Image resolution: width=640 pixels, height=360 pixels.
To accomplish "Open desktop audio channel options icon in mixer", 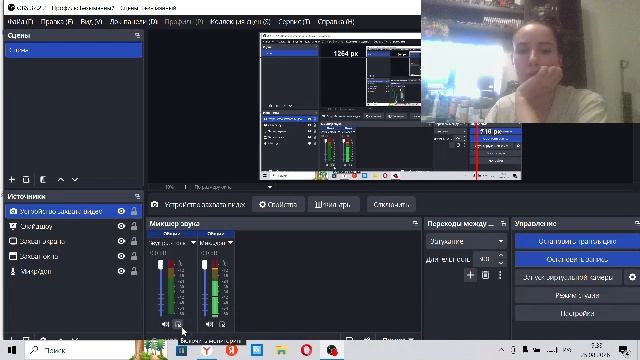I will [178, 324].
